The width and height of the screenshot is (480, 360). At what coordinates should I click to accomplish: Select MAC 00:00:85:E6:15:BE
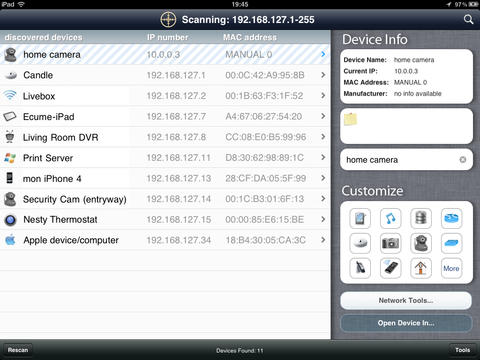tap(265, 220)
